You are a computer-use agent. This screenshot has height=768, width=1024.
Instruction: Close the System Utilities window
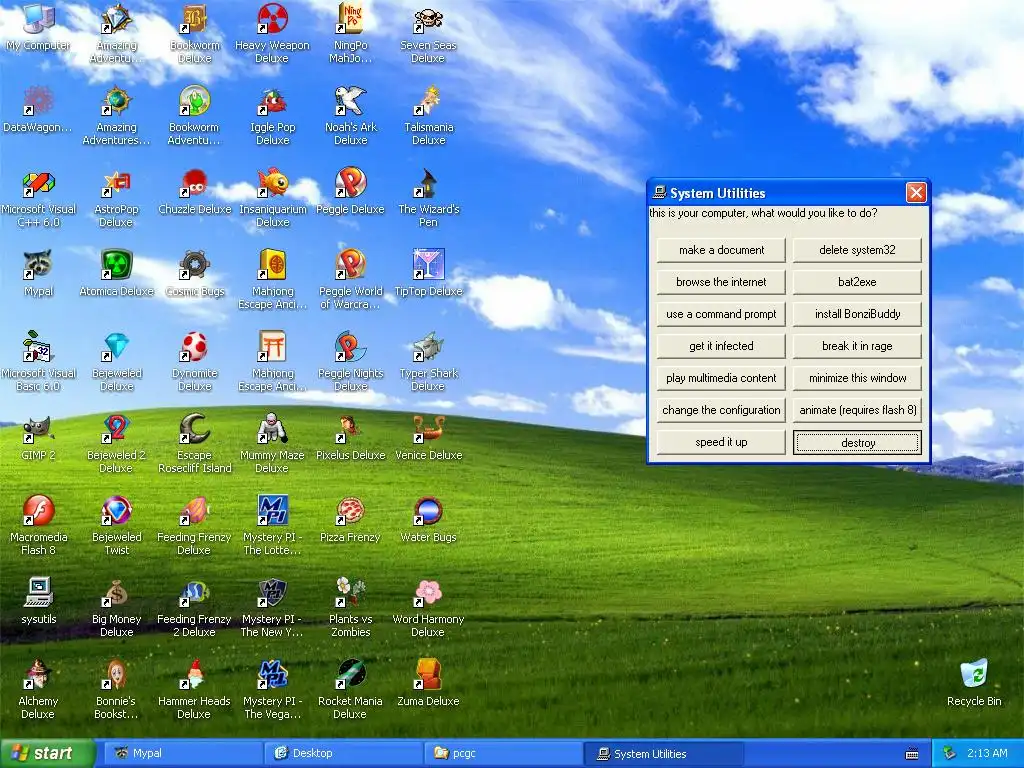pyautogui.click(x=916, y=193)
